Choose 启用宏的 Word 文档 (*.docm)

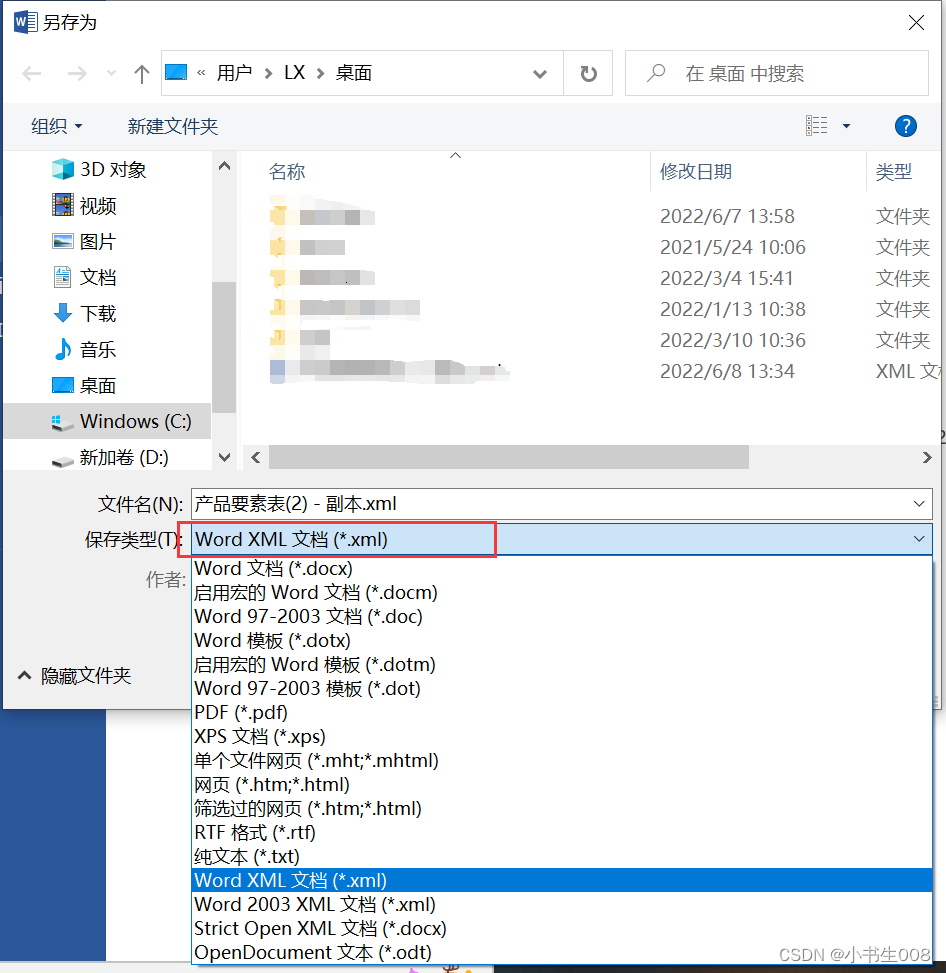[x=562, y=593]
